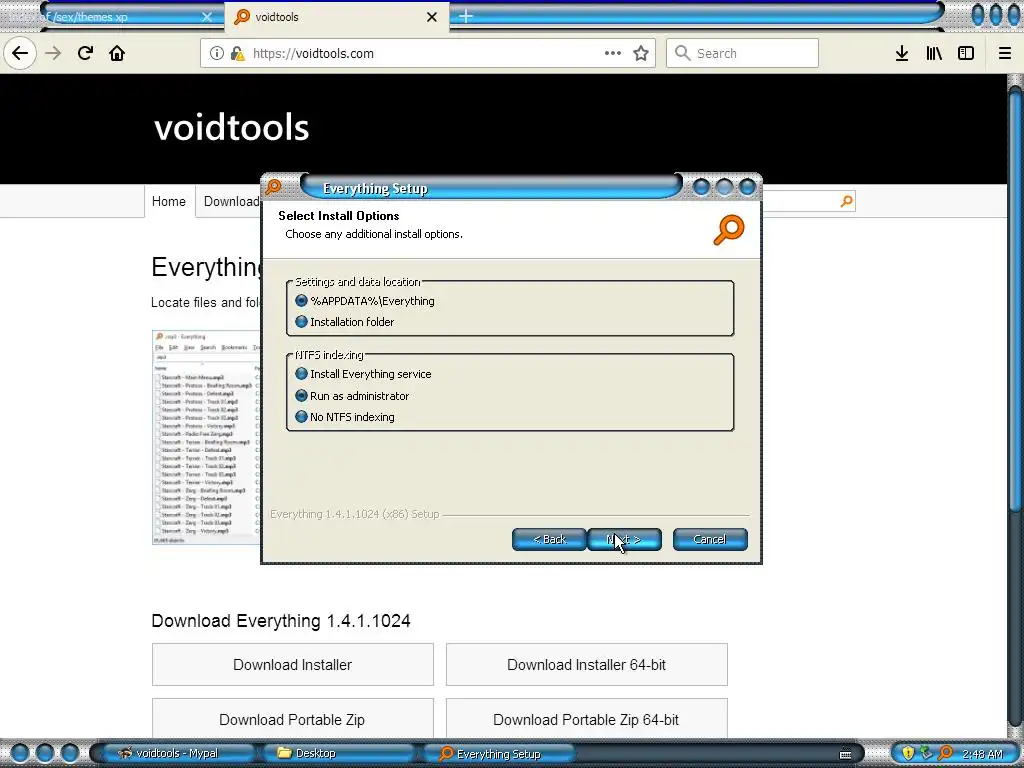
Task: Toggle the sidebar icon
Action: click(x=966, y=53)
